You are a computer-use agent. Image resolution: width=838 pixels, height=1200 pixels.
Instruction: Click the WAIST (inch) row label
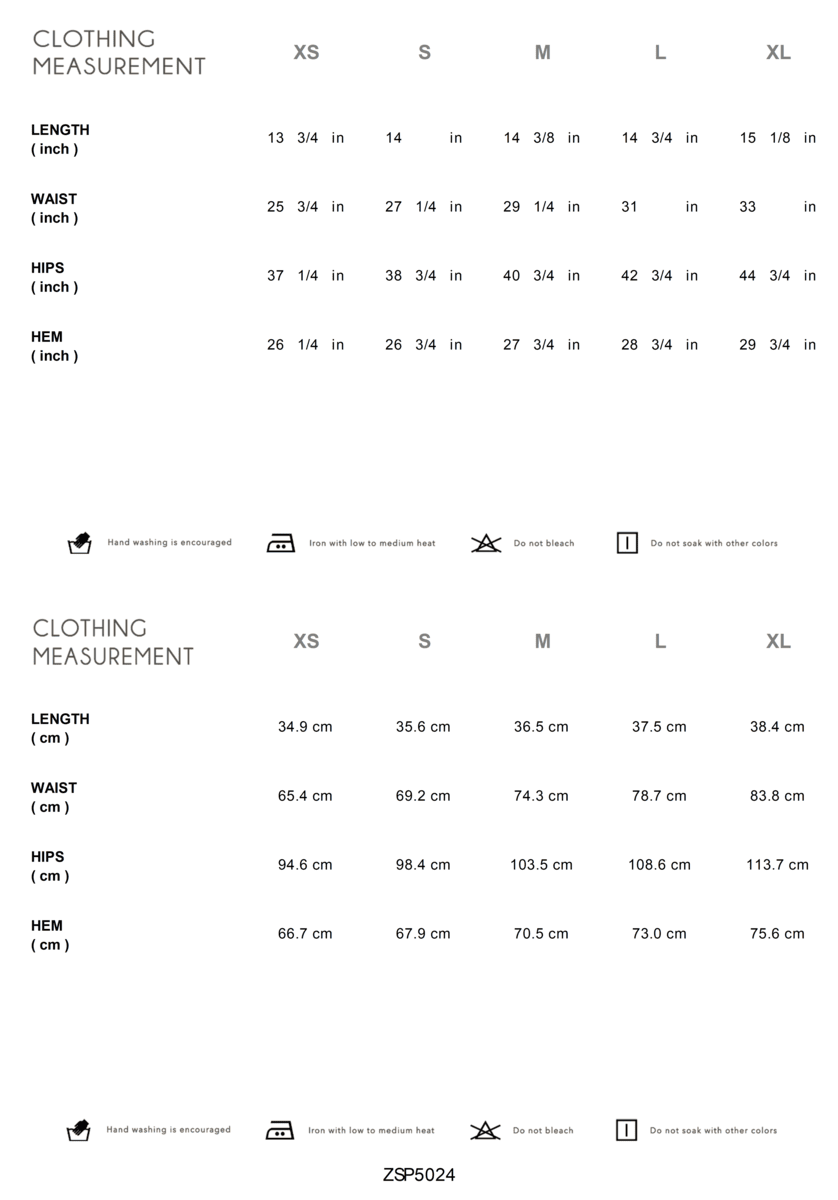pos(54,208)
